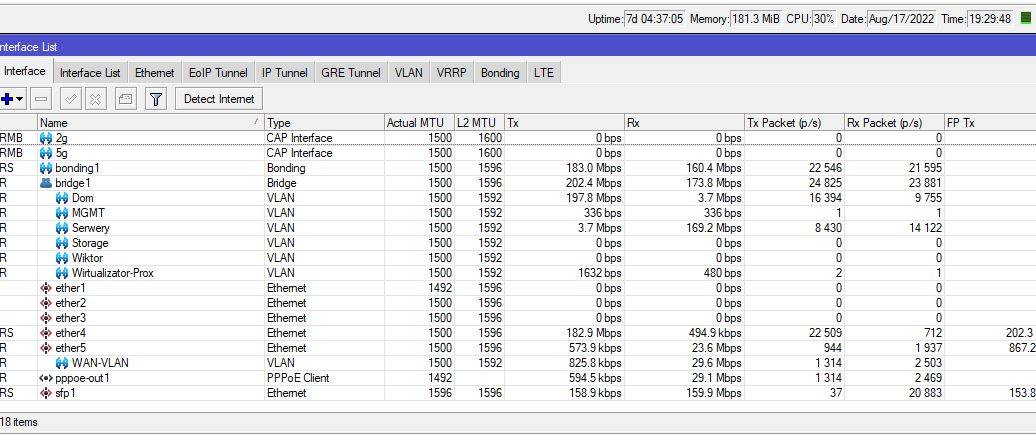The height and width of the screenshot is (435, 1036).
Task: Open the IP Tunnel tab
Action: click(x=285, y=73)
